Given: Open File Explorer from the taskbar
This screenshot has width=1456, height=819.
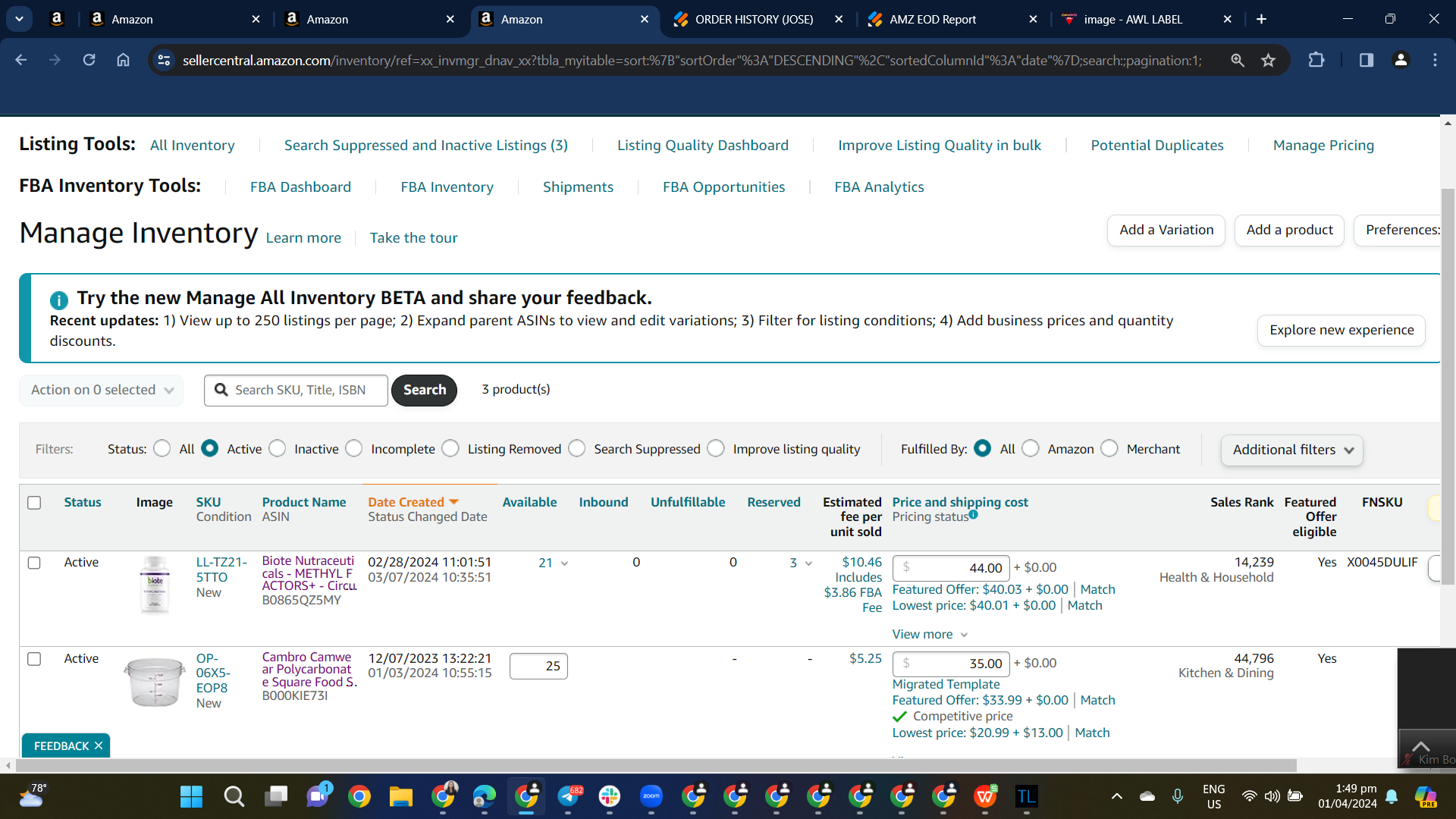Looking at the screenshot, I should coord(400,796).
